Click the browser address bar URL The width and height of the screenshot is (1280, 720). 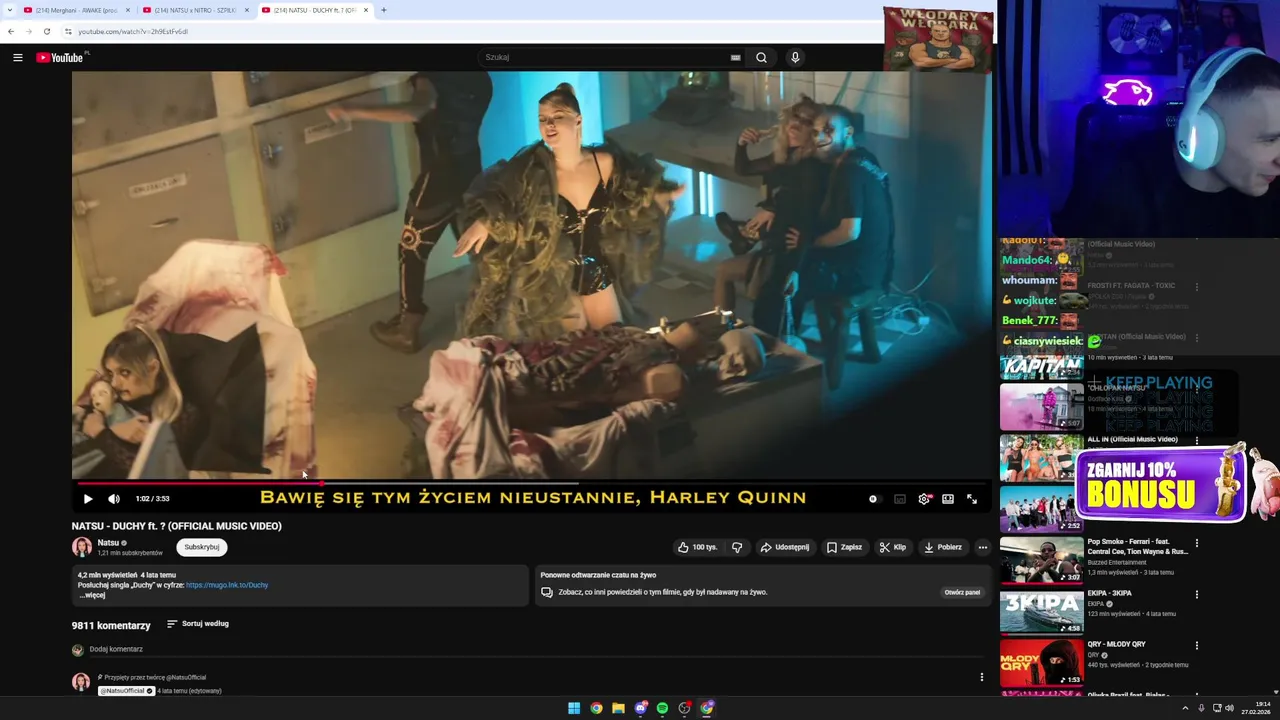[x=133, y=31]
